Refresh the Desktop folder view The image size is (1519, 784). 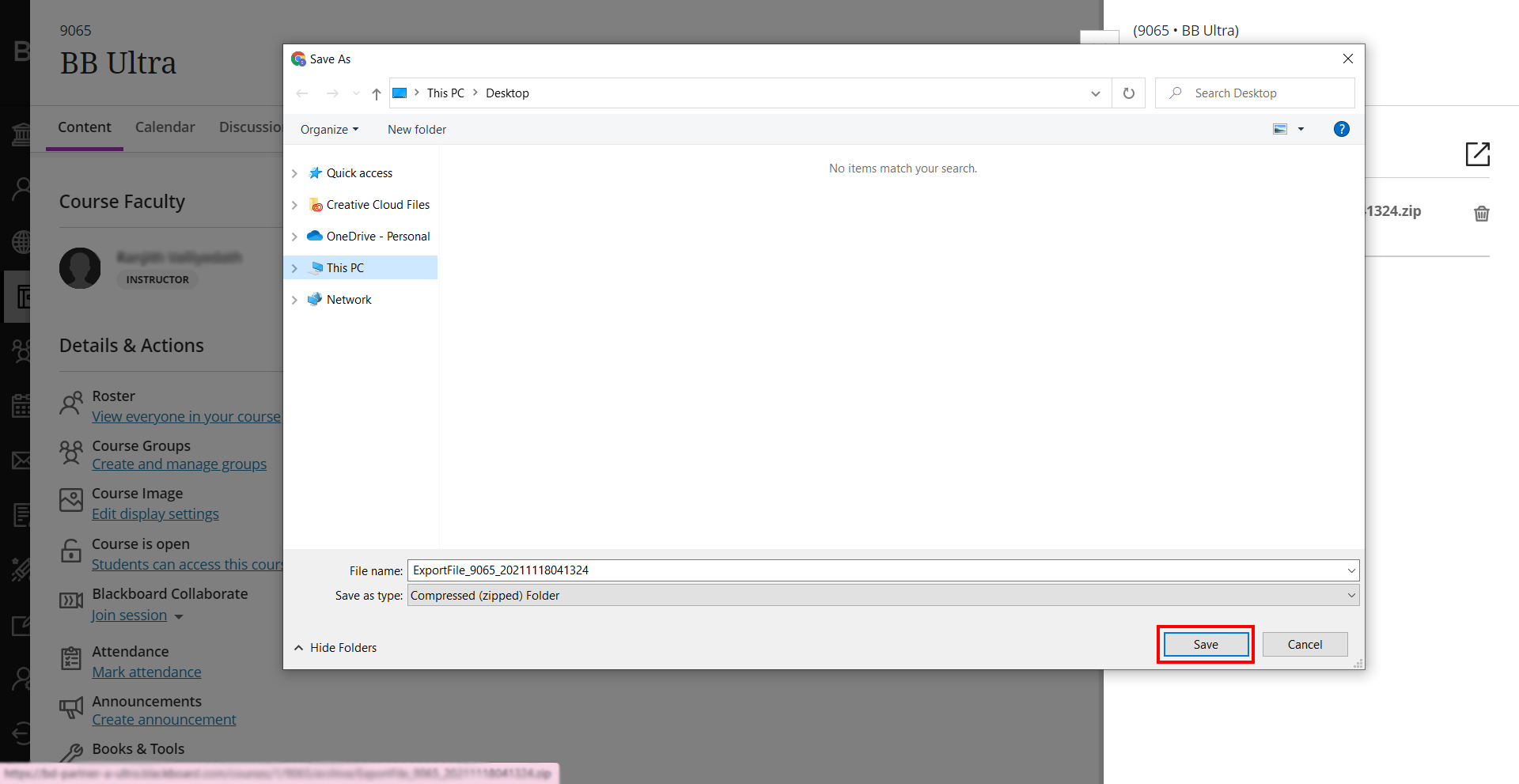1129,93
